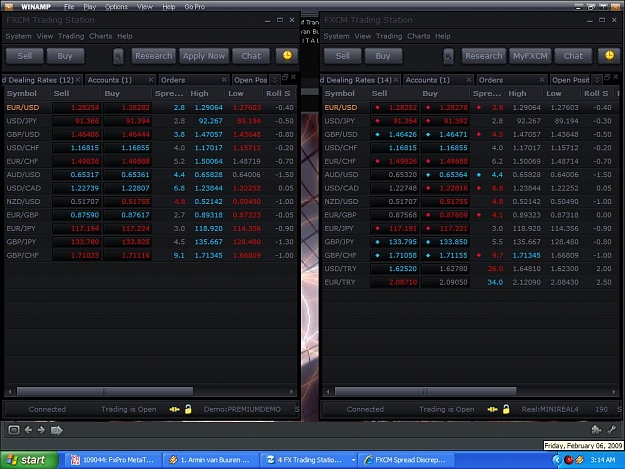Image resolution: width=625 pixels, height=469 pixels.
Task: Click Winamp puzzle-piece plugin icon
Action: 596,429
